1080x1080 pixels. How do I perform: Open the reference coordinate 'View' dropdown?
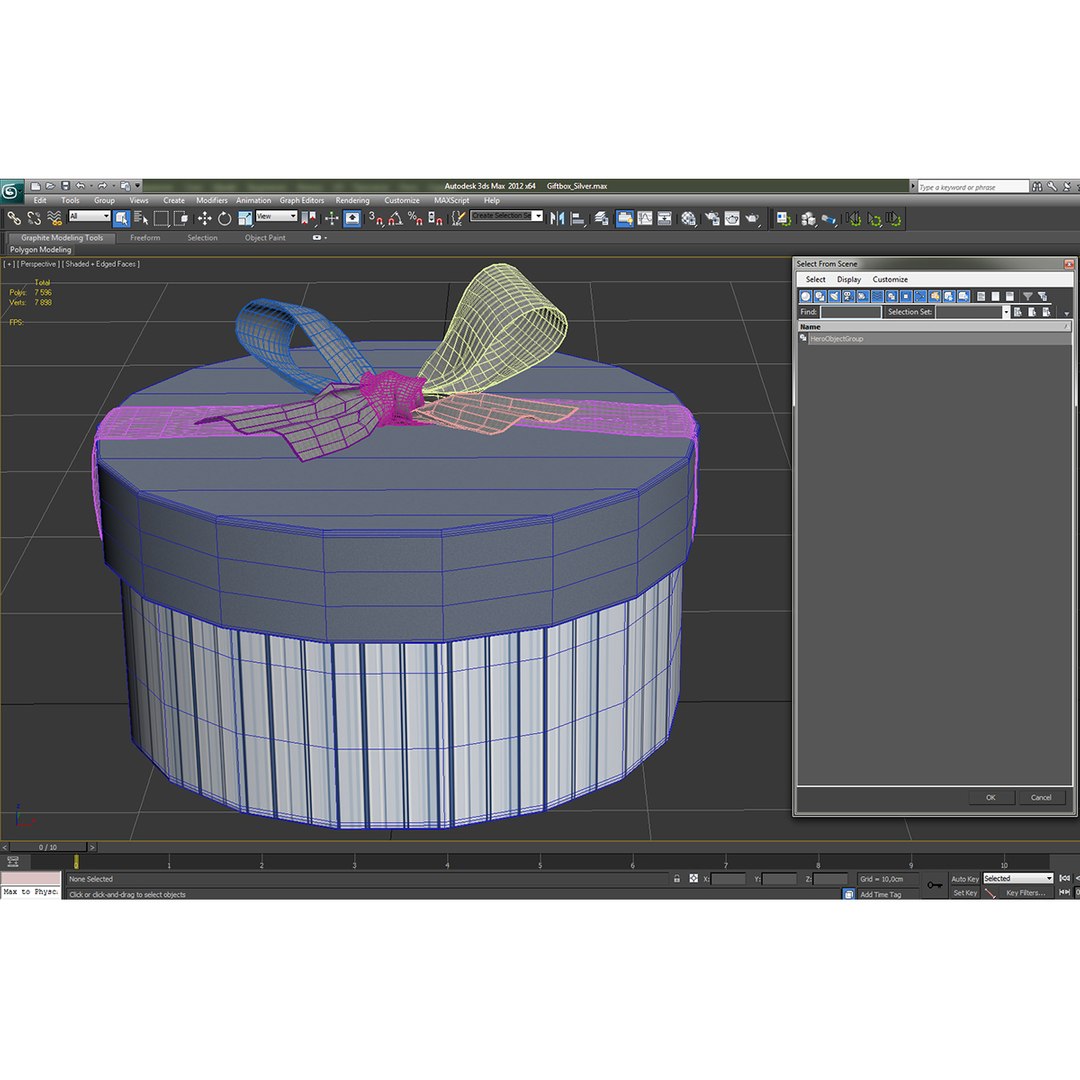276,216
